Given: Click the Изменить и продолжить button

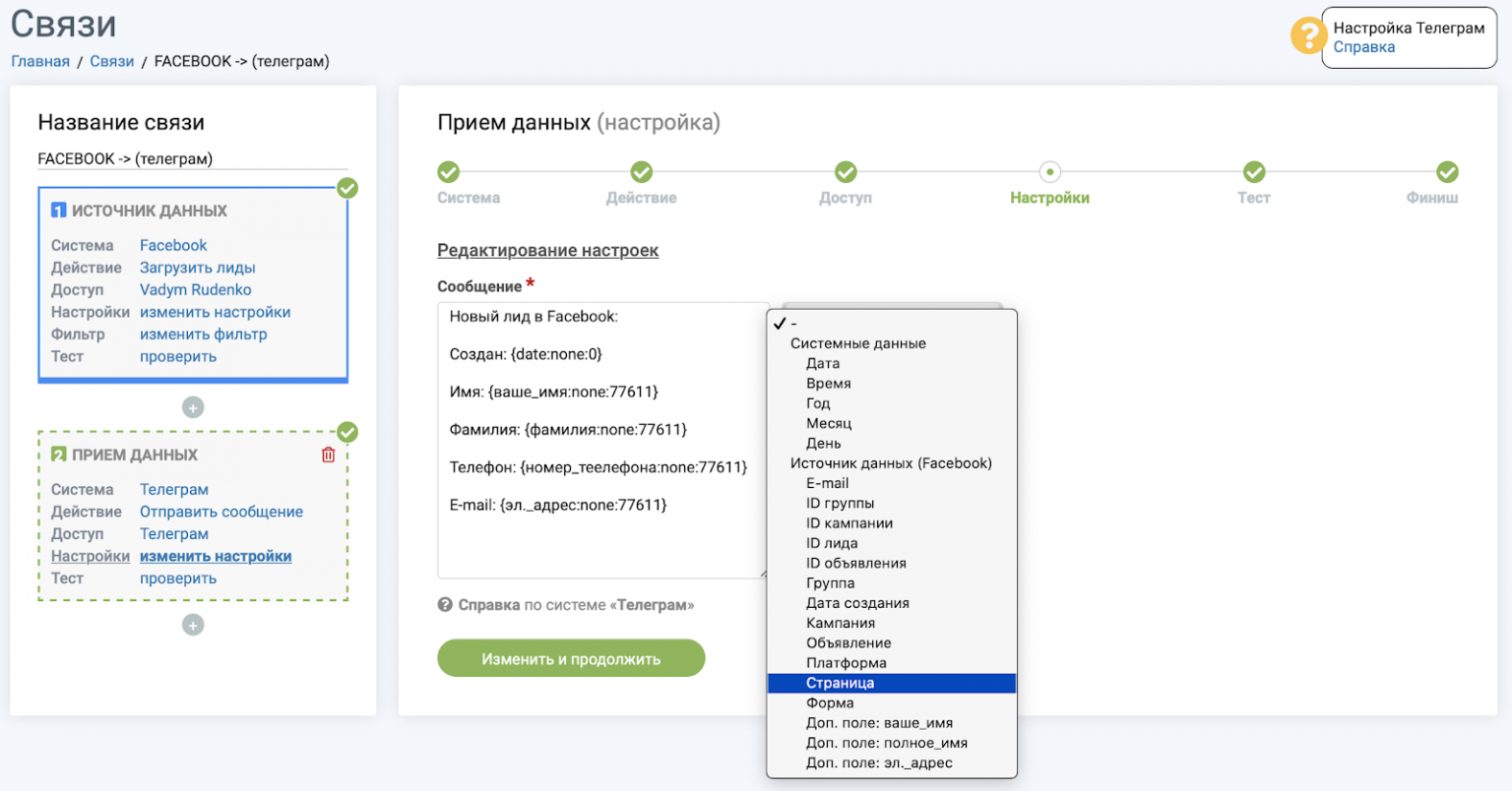Looking at the screenshot, I should pos(571,658).
